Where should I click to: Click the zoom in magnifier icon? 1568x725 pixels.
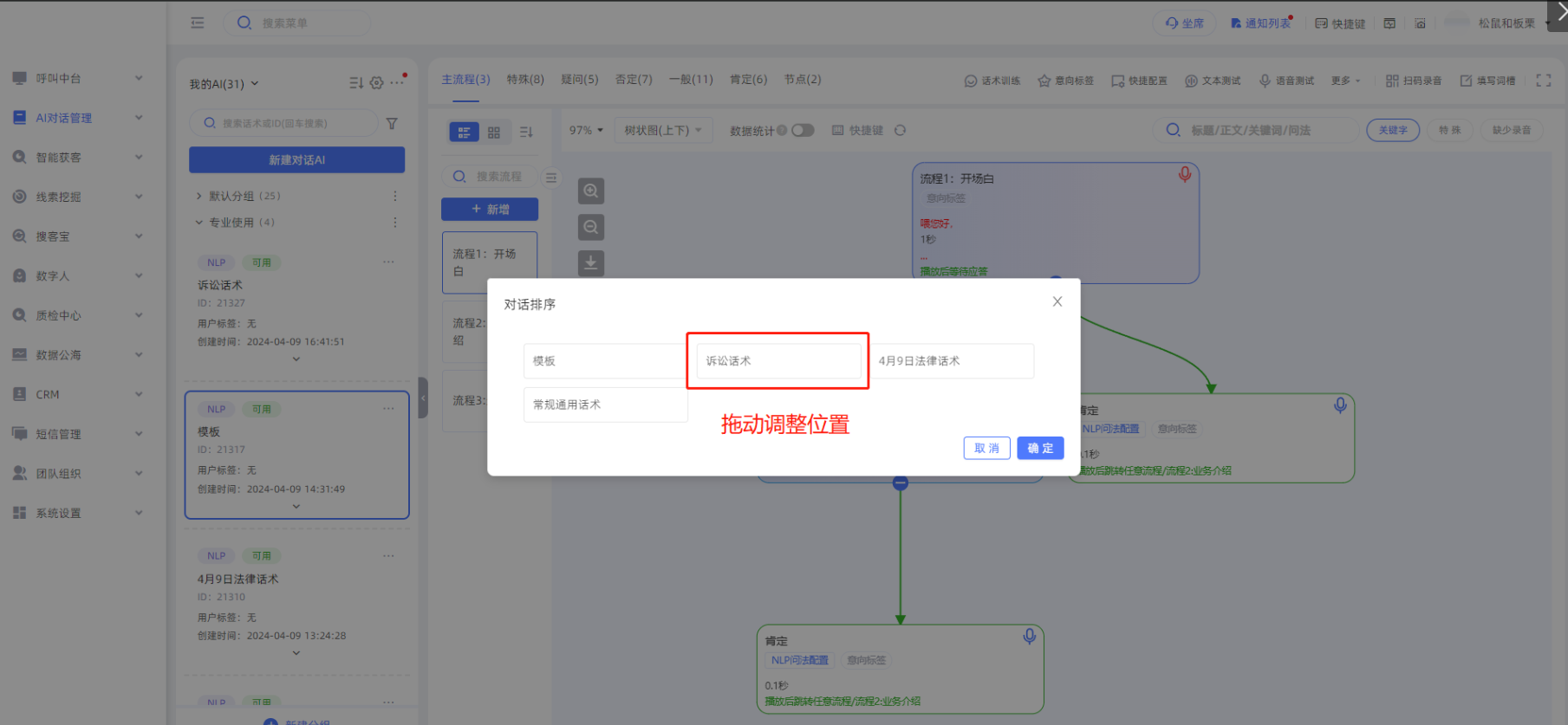point(591,191)
